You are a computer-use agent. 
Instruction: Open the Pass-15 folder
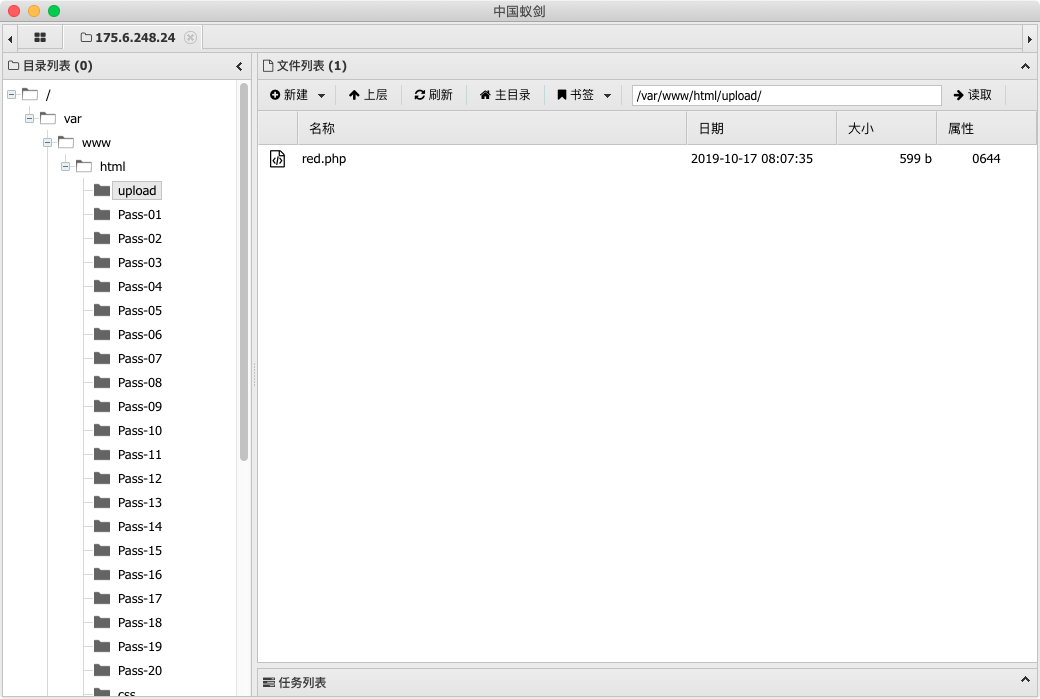[128, 550]
